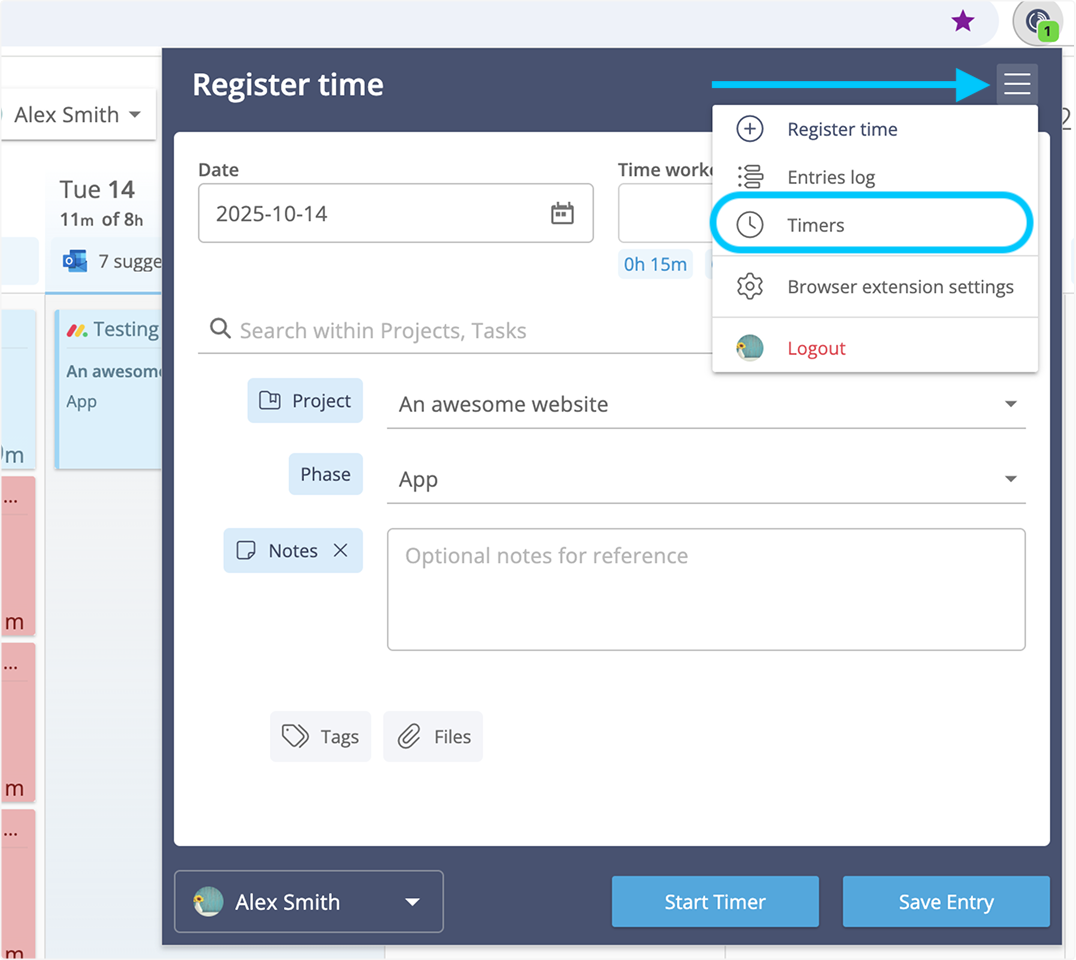This screenshot has height=960, width=1076.
Task: Click the clock icon beside Timers
Action: click(x=749, y=224)
